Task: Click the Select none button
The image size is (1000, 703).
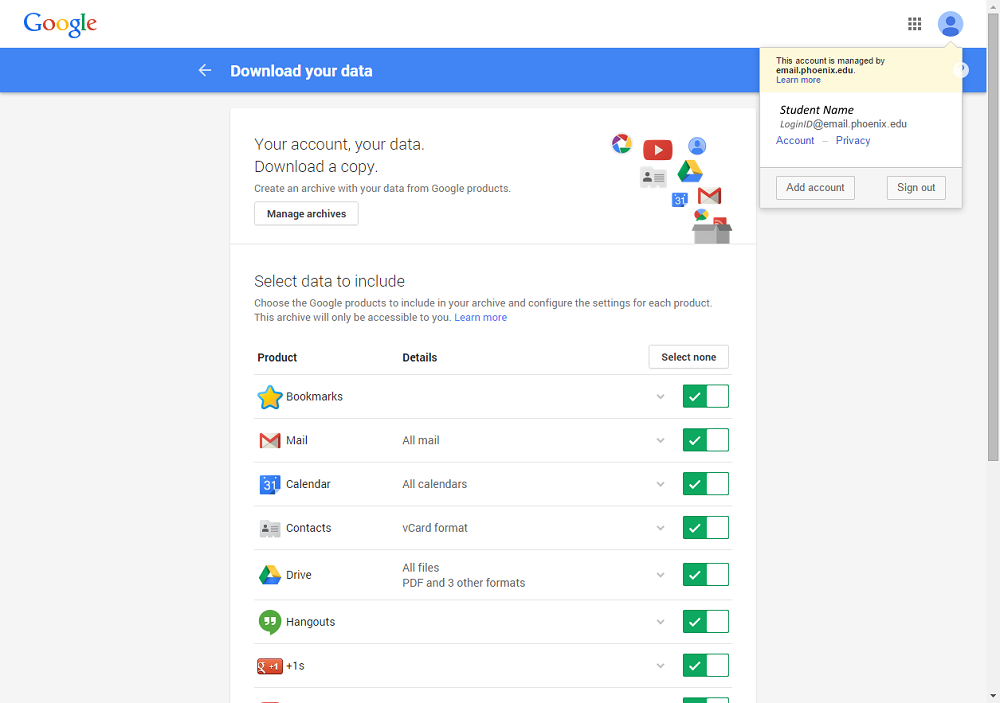Action: [688, 357]
